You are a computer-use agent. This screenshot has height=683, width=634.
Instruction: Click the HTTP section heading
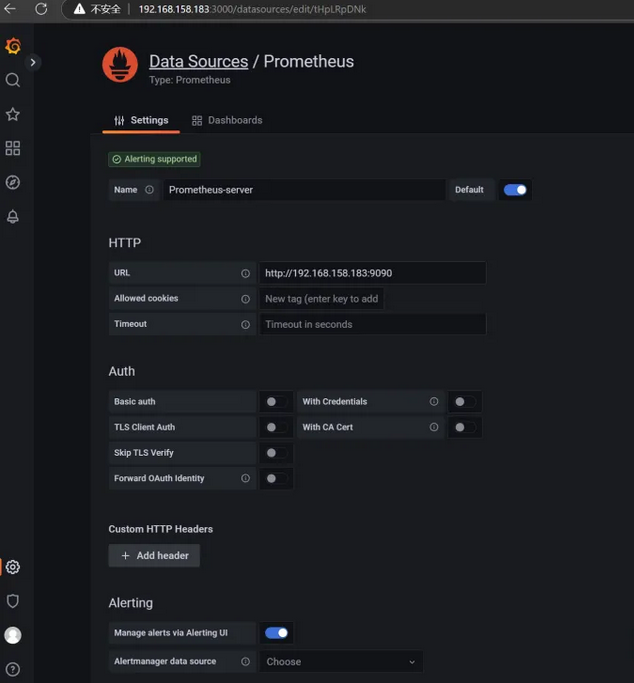[125, 243]
